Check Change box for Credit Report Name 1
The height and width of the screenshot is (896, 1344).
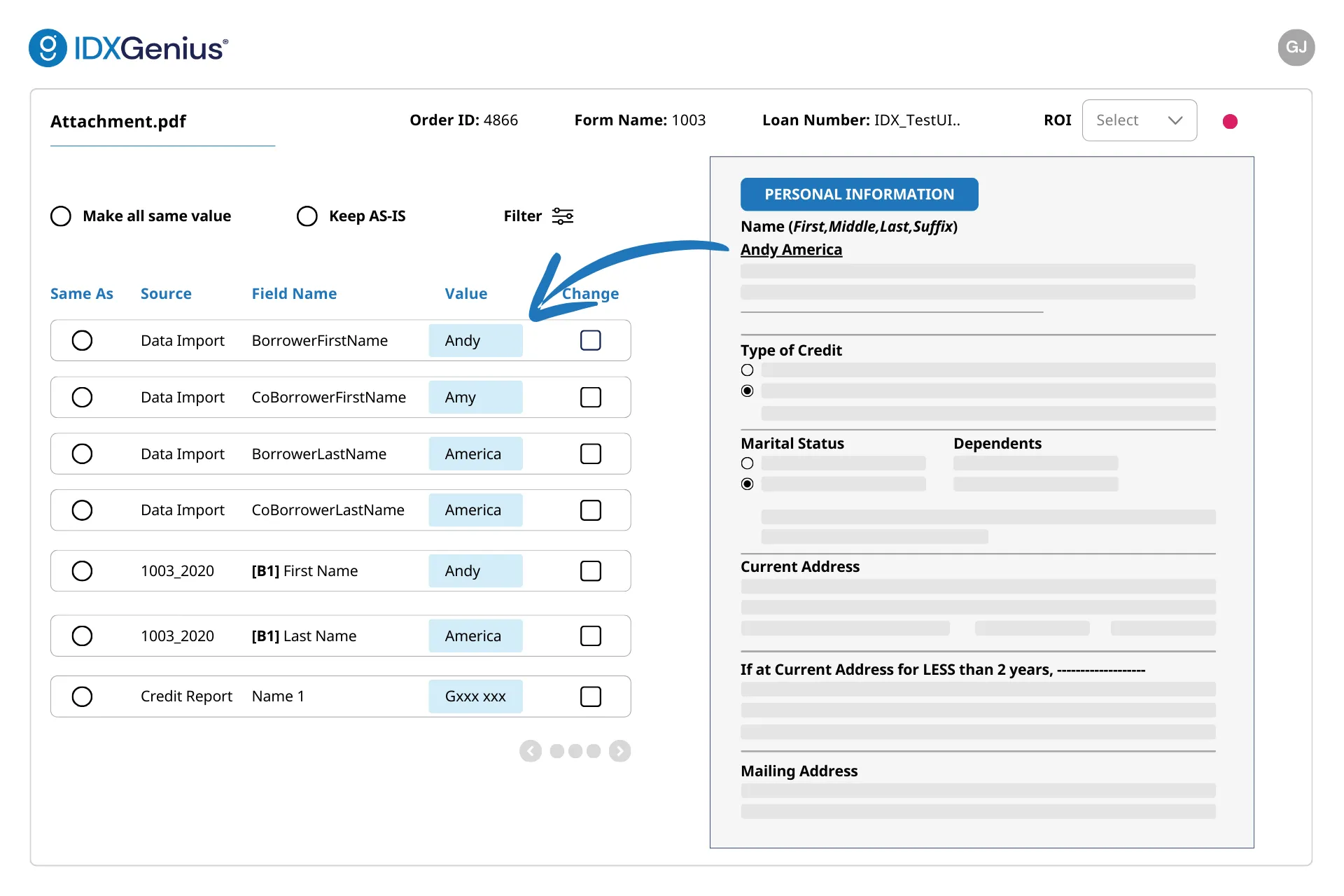(591, 696)
